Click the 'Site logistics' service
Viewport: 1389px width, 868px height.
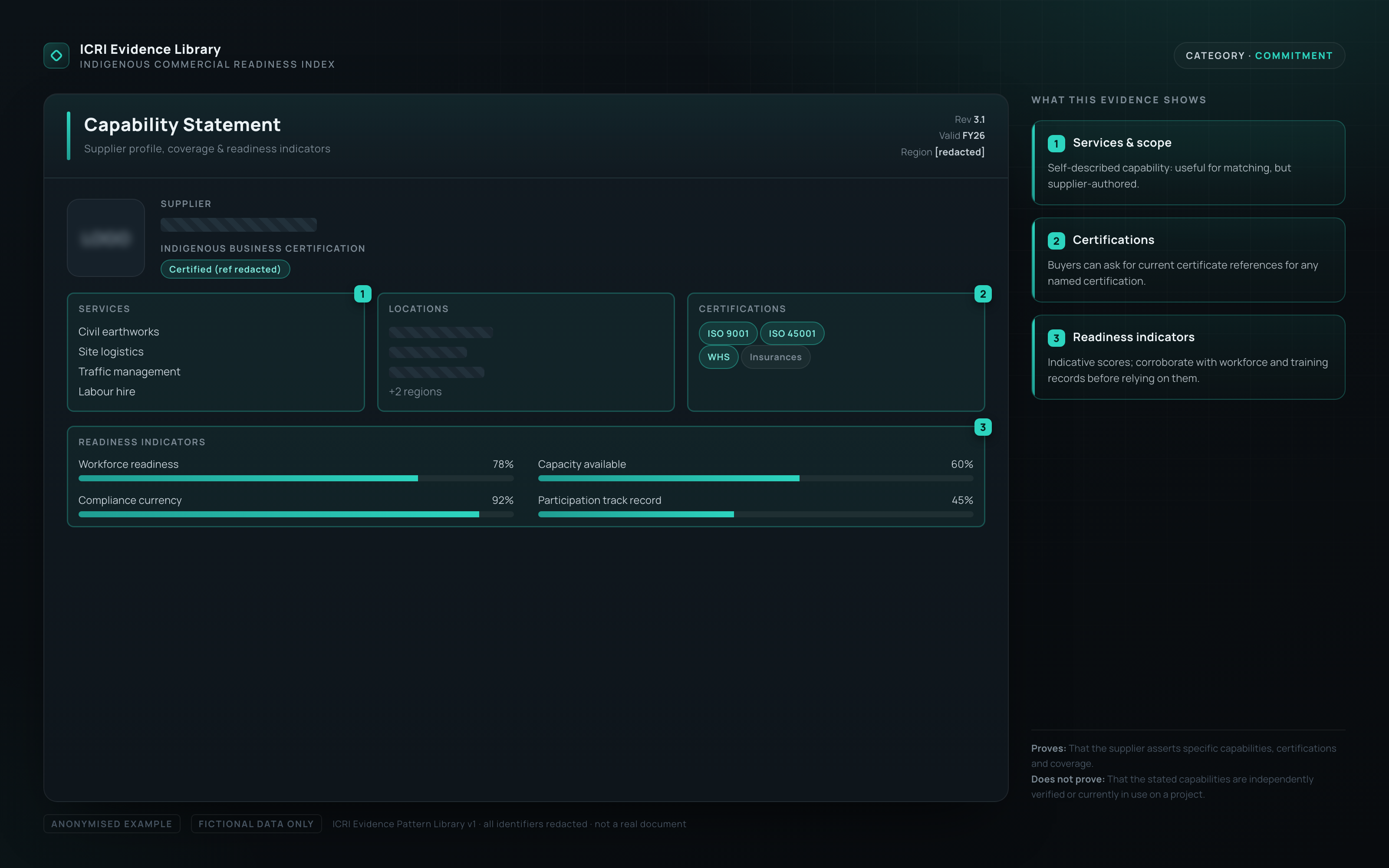[x=111, y=352]
